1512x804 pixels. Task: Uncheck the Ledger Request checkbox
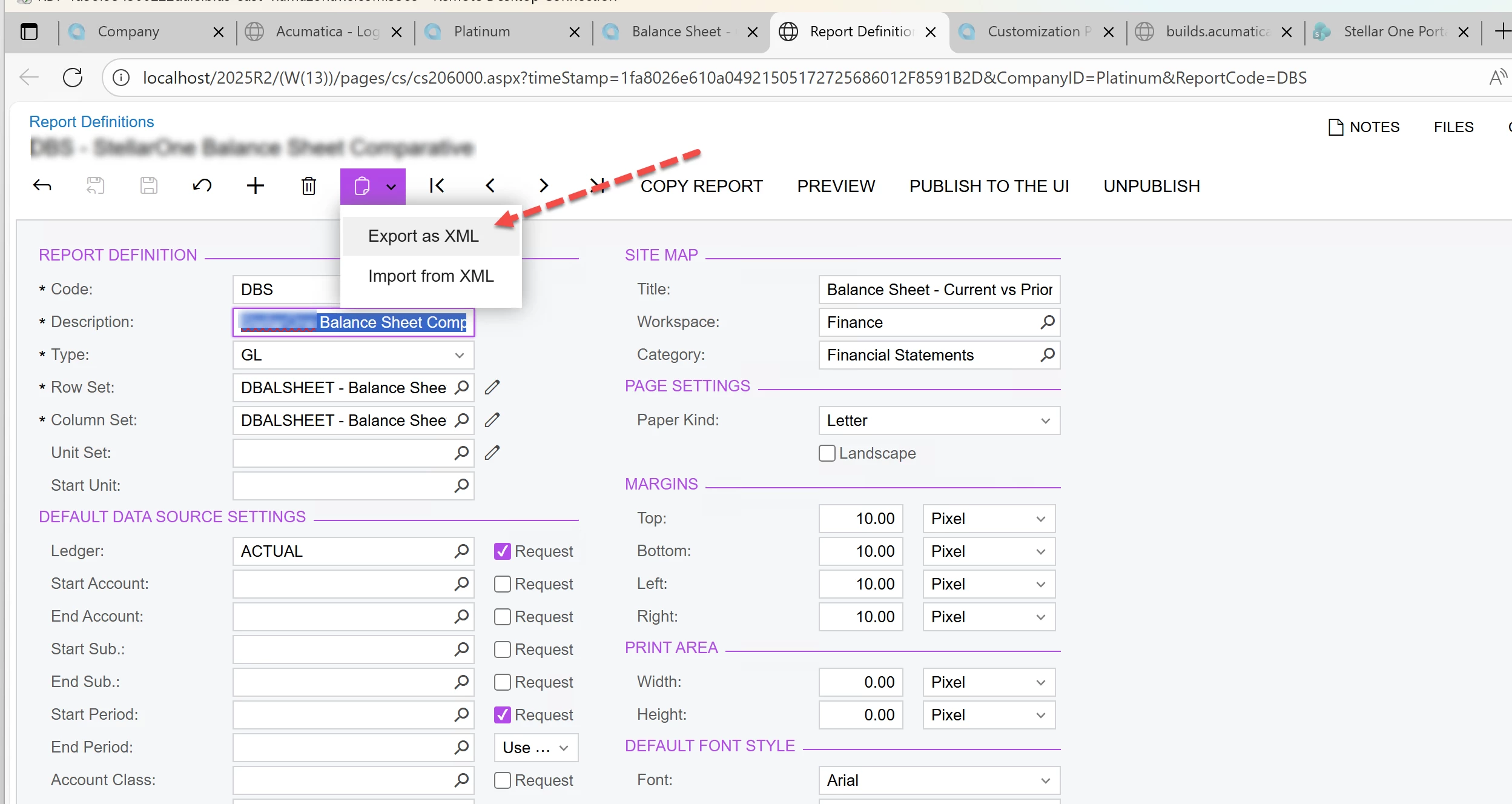click(503, 551)
